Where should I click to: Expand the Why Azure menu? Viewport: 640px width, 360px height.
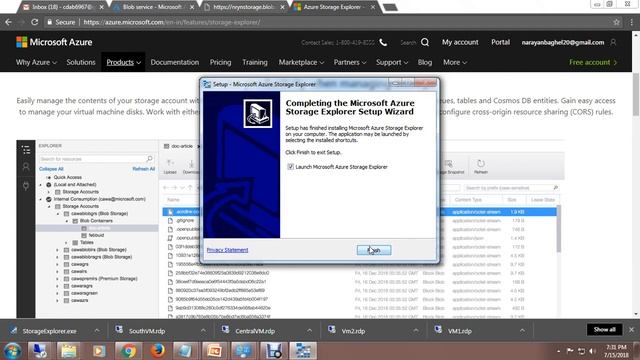[36, 62]
